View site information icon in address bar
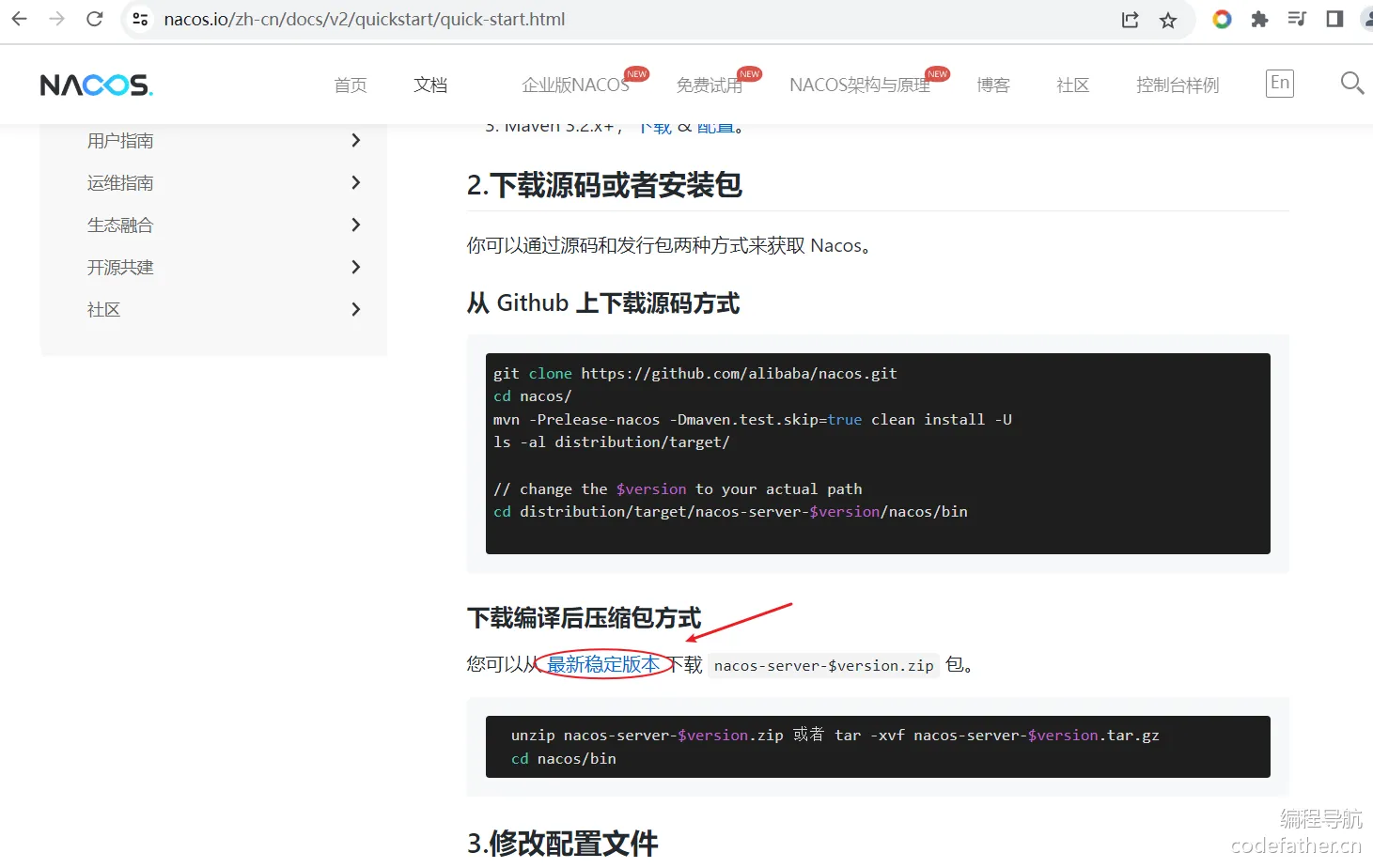Image resolution: width=1373 pixels, height=868 pixels. point(140,19)
